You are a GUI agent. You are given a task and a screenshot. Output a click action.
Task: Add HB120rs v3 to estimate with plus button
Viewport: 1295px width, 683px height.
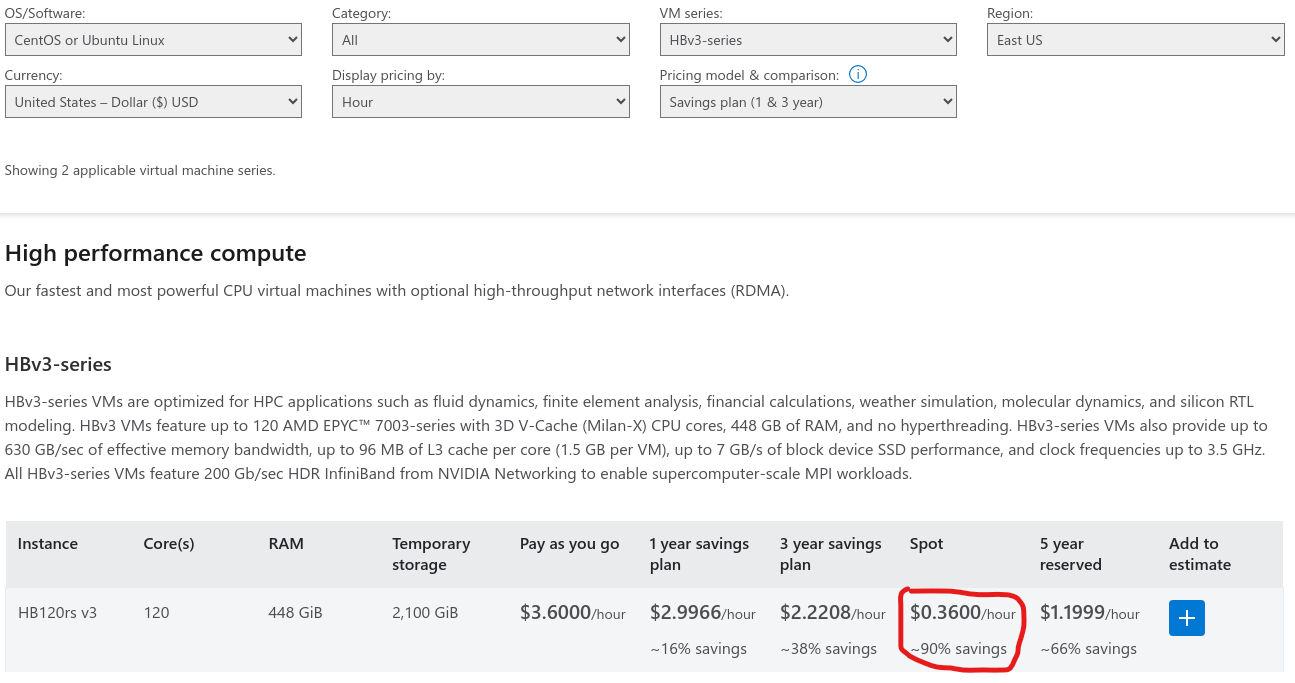(1186, 618)
